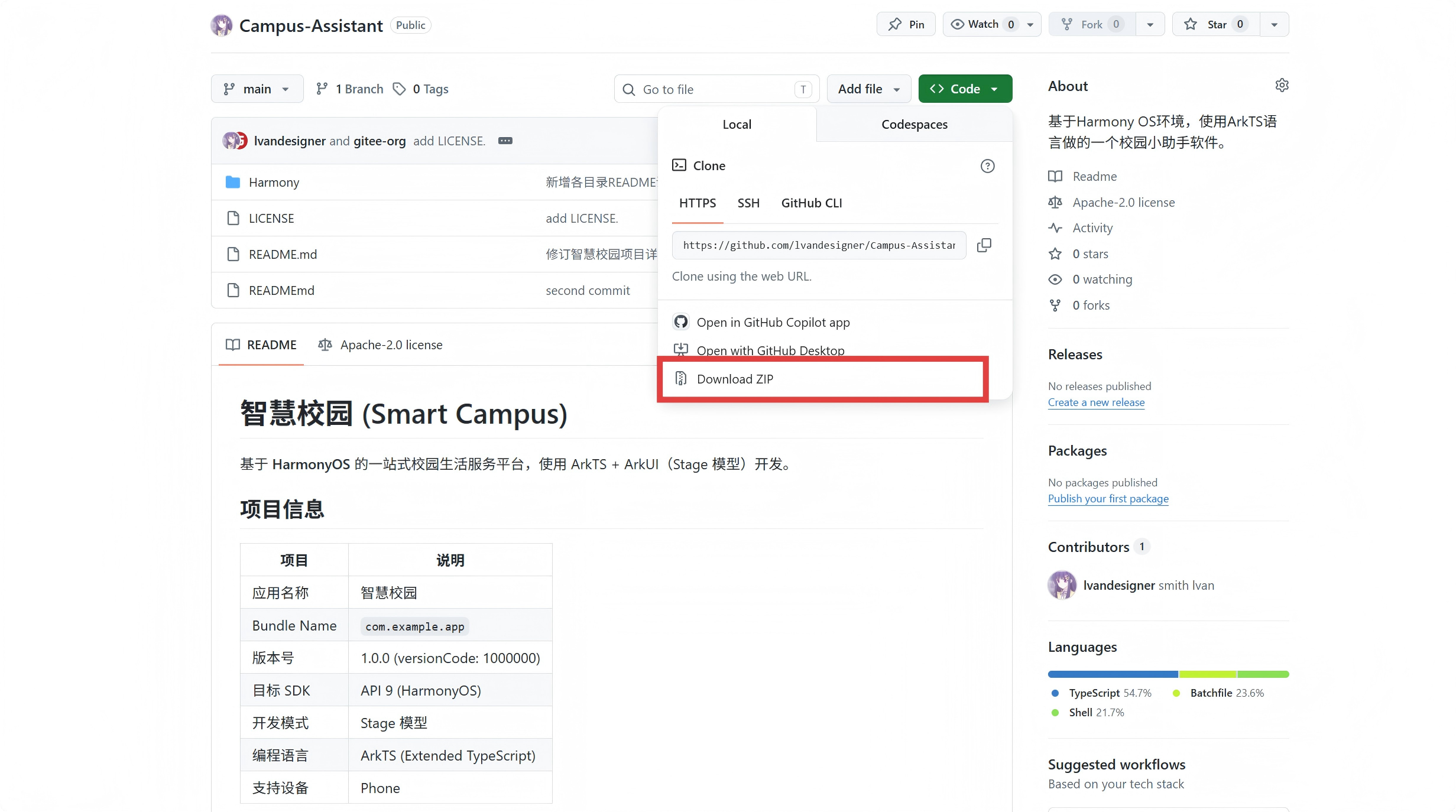Expand the Add file dropdown
The height and width of the screenshot is (812, 1456).
click(868, 89)
